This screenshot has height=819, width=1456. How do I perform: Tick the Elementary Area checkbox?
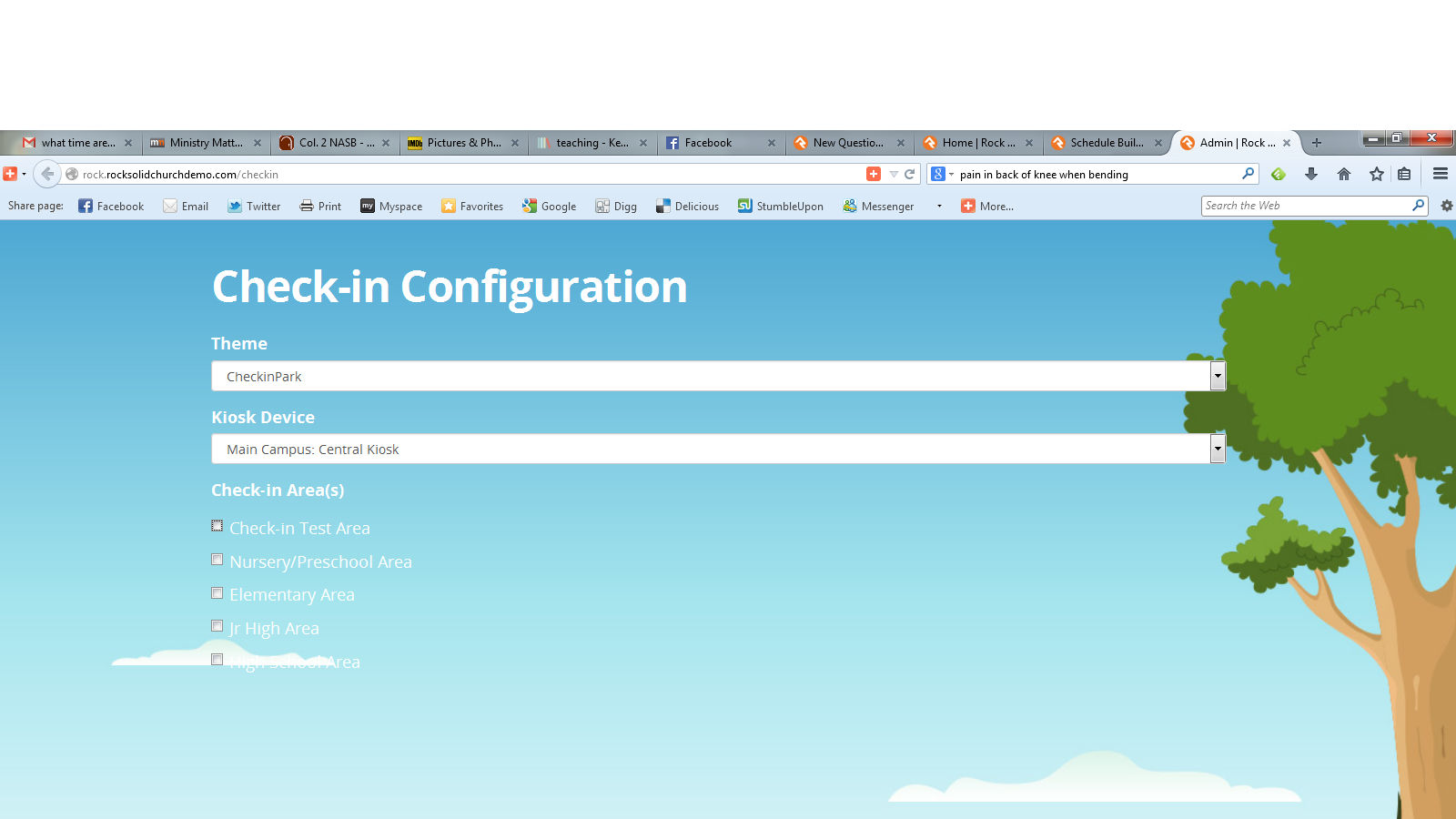pos(217,593)
